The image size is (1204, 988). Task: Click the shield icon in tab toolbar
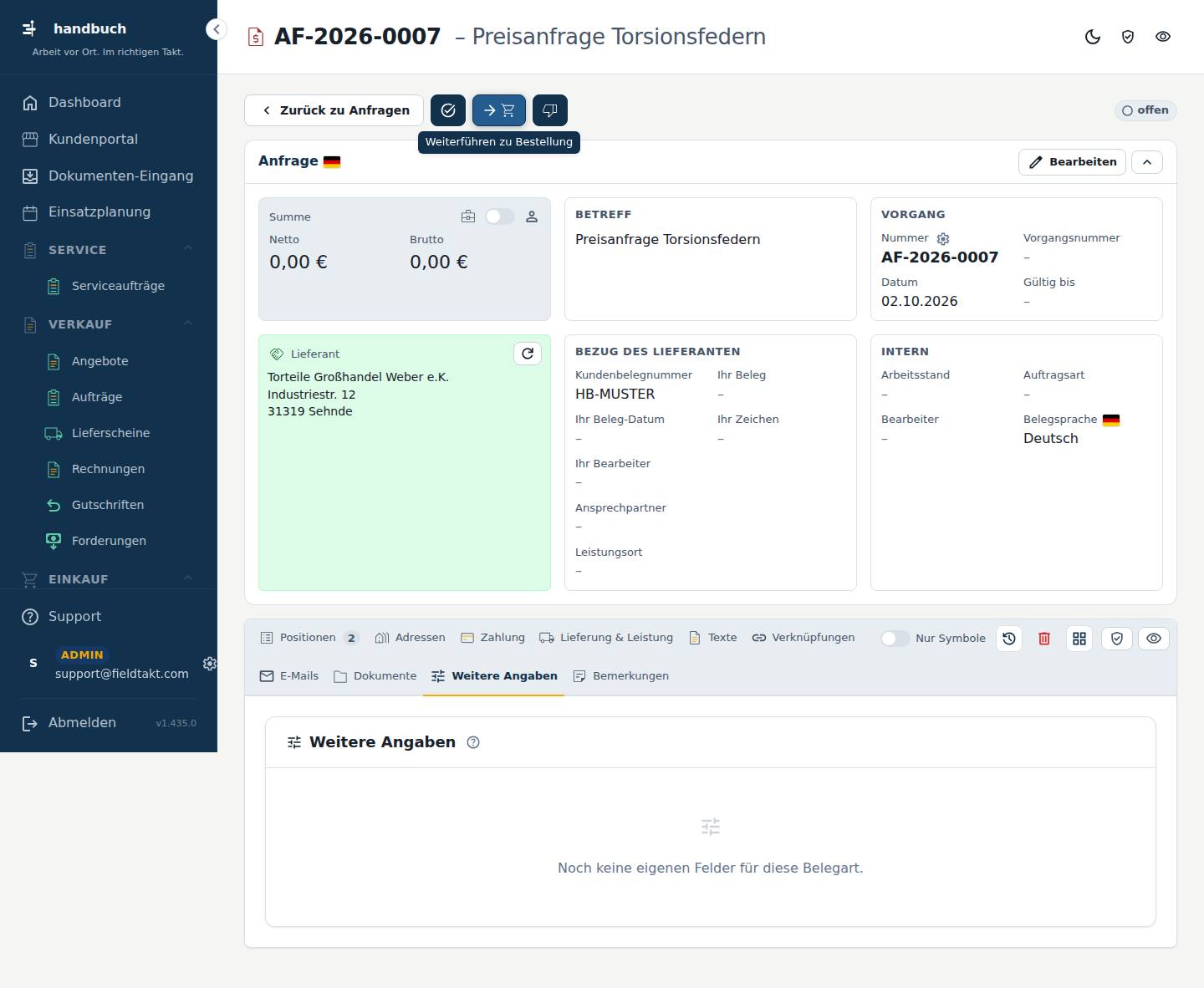pyautogui.click(x=1117, y=639)
